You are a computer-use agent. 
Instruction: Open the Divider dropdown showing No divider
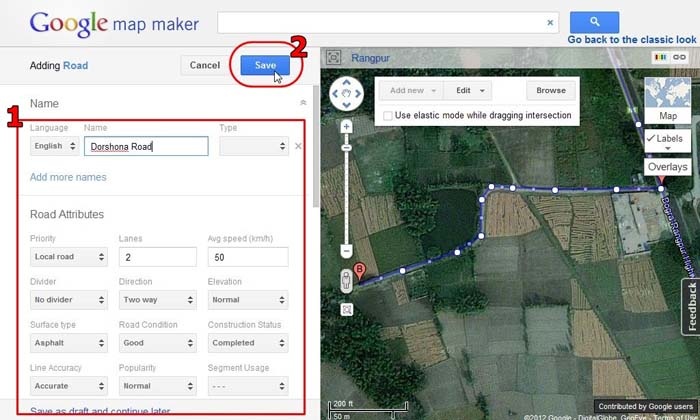(x=69, y=300)
